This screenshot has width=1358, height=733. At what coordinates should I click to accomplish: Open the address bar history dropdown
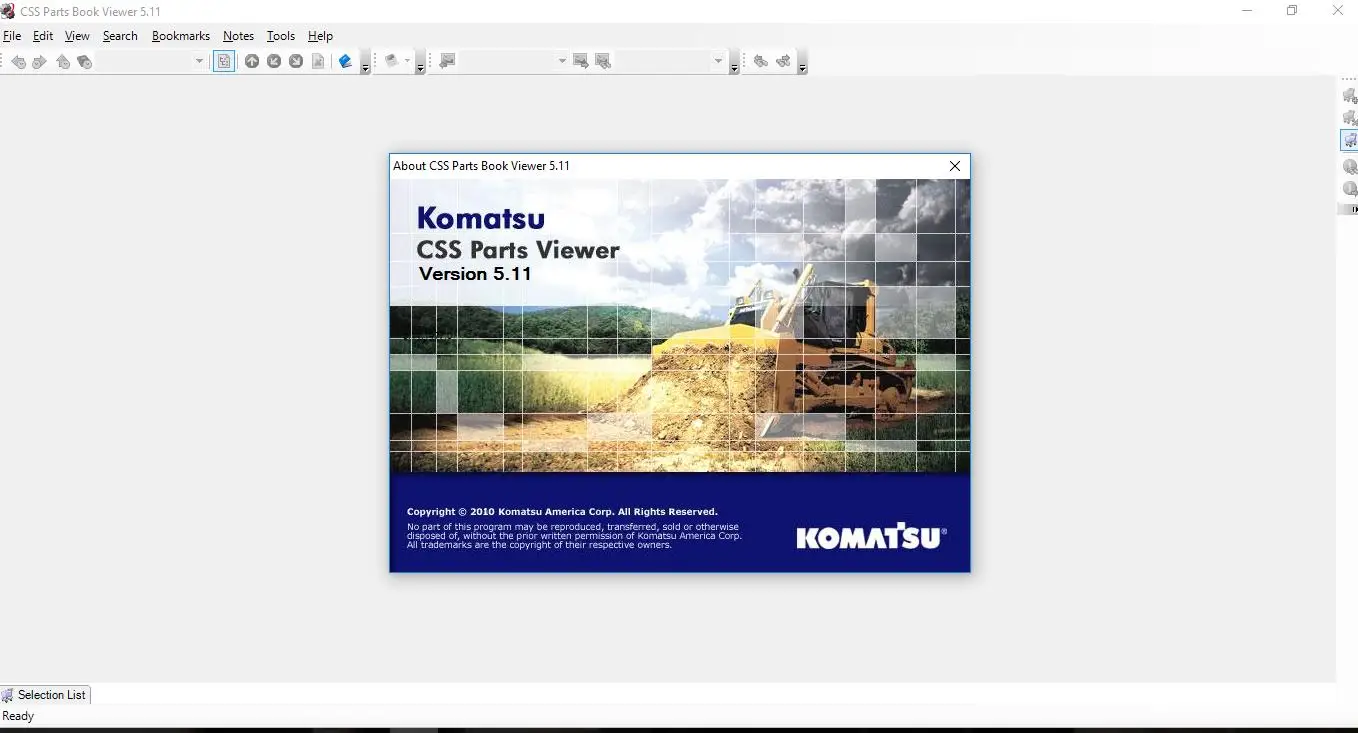[199, 61]
